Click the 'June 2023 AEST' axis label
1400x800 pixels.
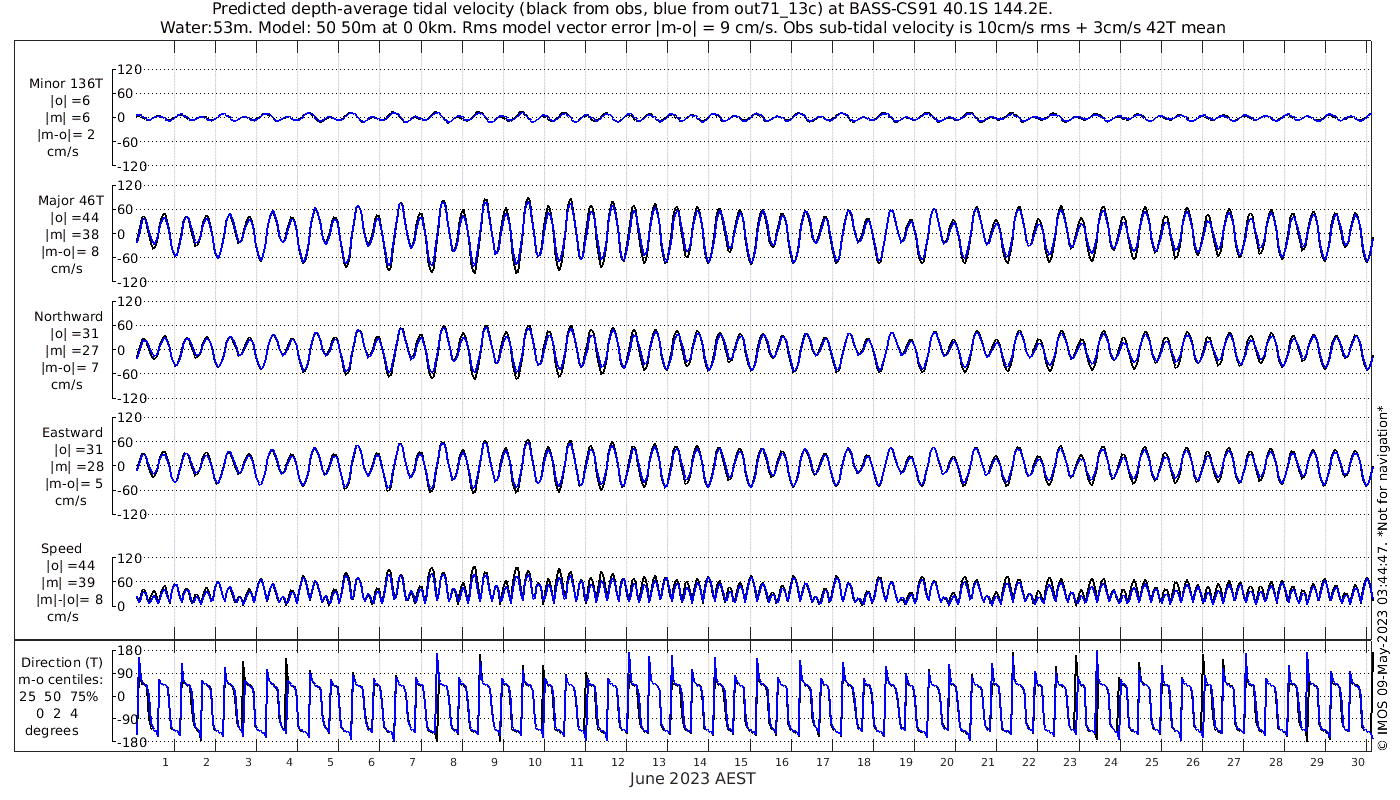point(693,779)
